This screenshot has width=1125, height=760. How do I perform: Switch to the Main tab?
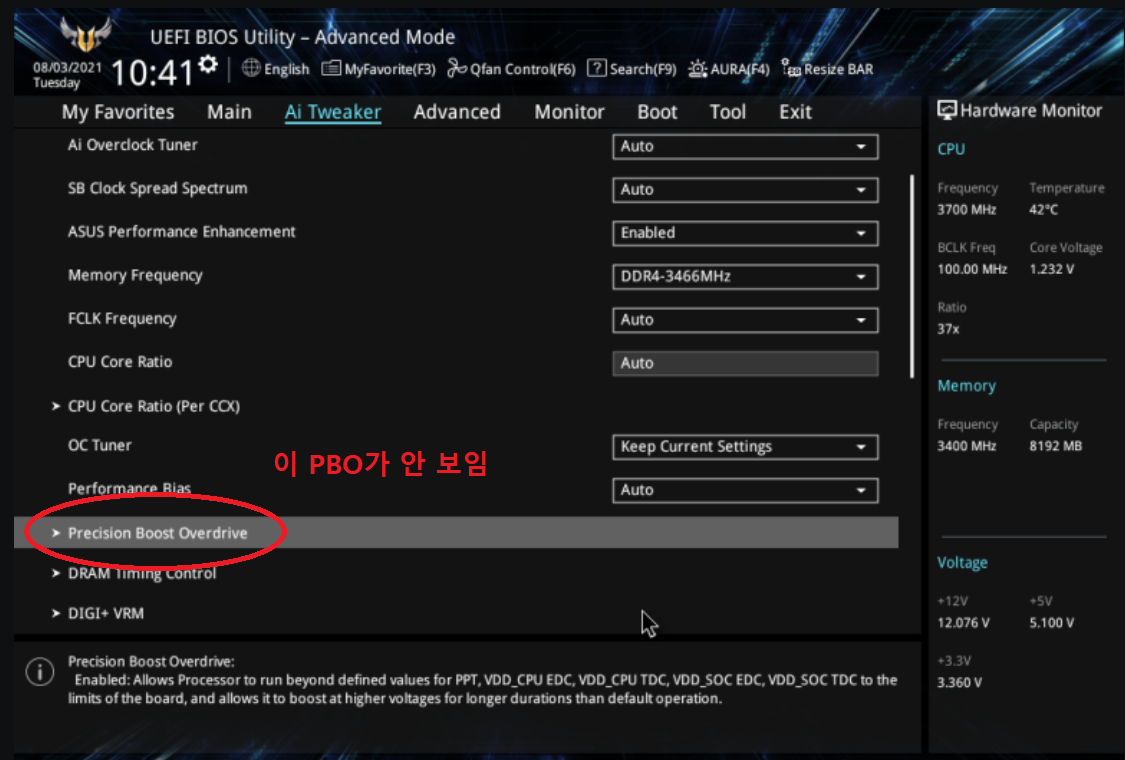(230, 112)
